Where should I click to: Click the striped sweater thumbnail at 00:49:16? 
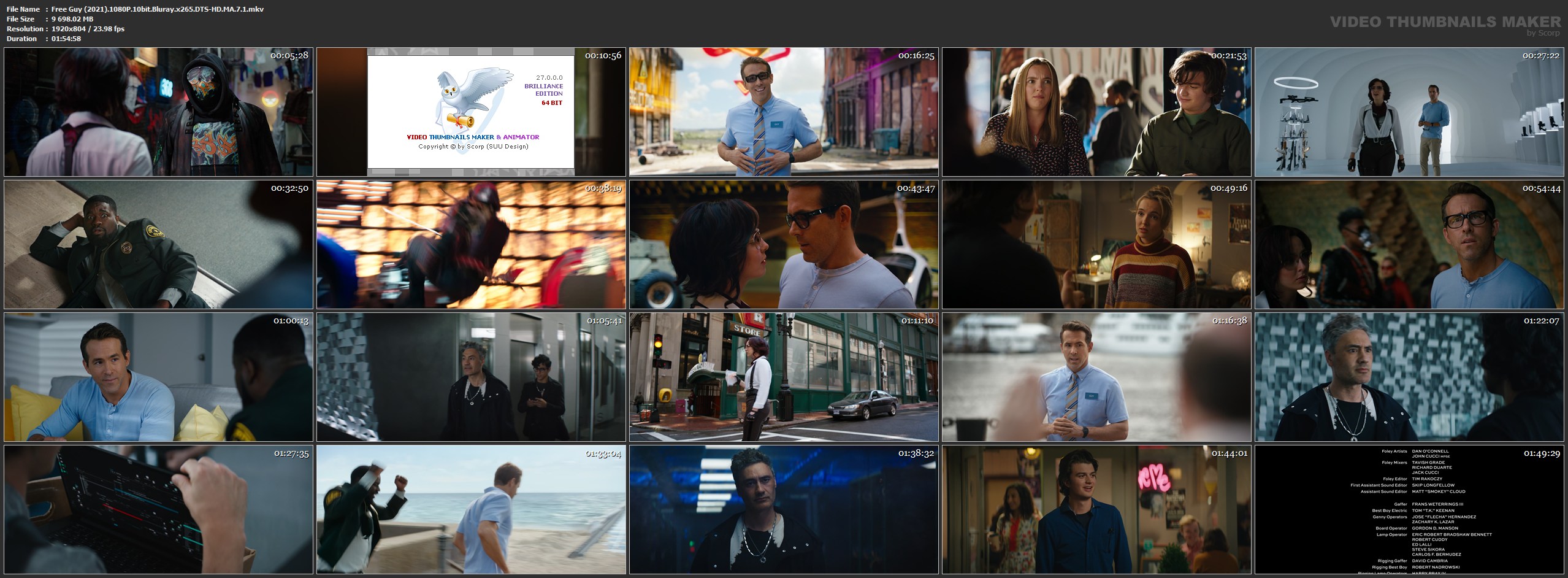point(1096,244)
